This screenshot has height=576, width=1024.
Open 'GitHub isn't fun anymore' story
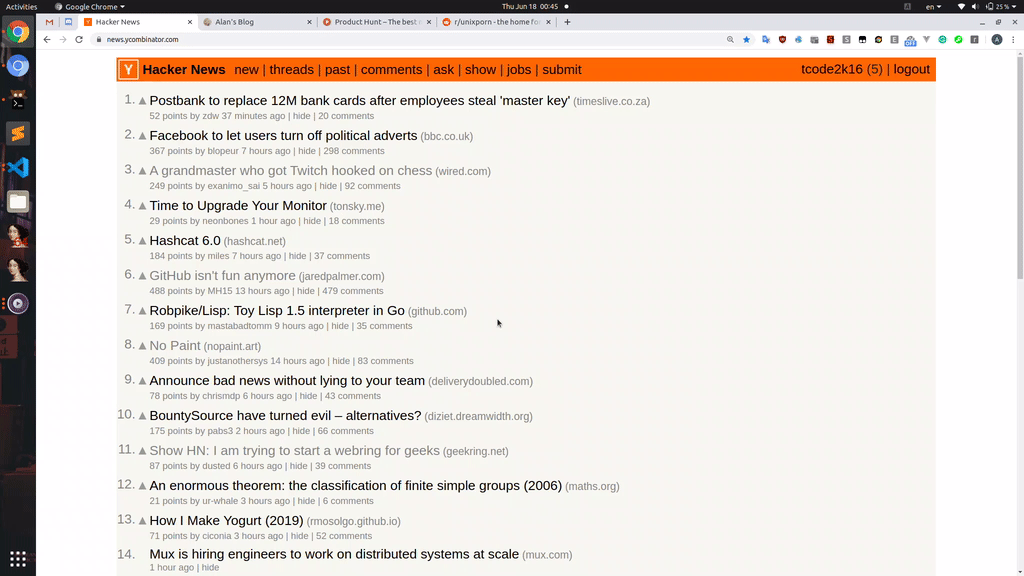click(x=222, y=276)
